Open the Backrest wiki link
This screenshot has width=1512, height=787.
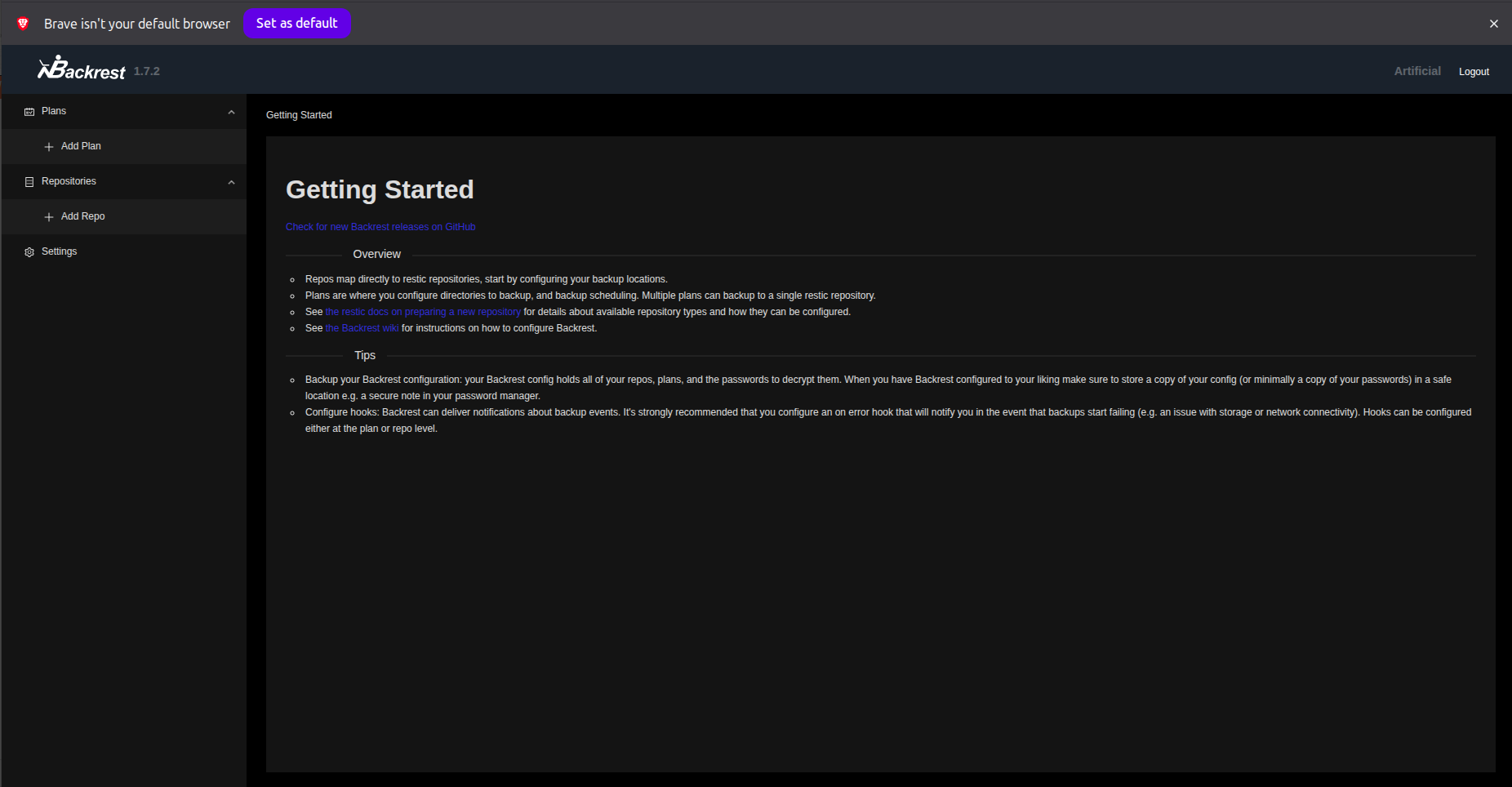tap(362, 328)
